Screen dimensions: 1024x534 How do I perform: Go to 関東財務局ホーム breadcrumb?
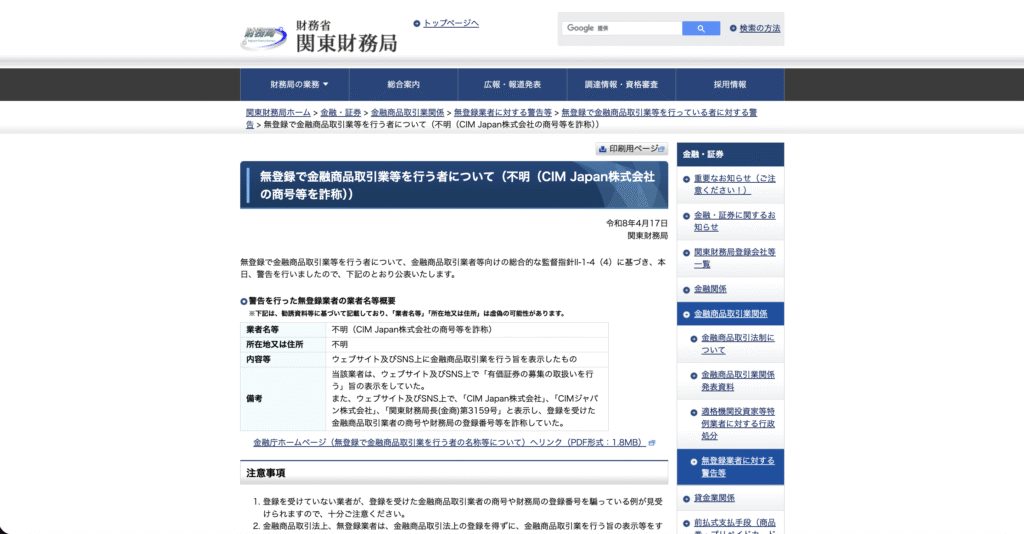(278, 112)
